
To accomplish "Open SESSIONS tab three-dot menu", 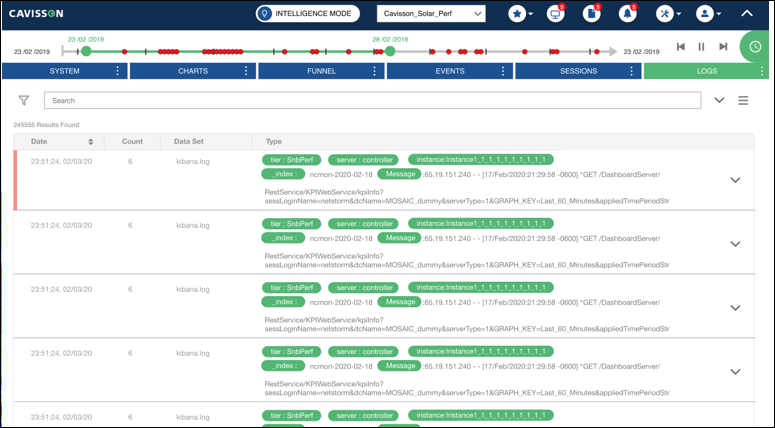I will click(x=632, y=71).
